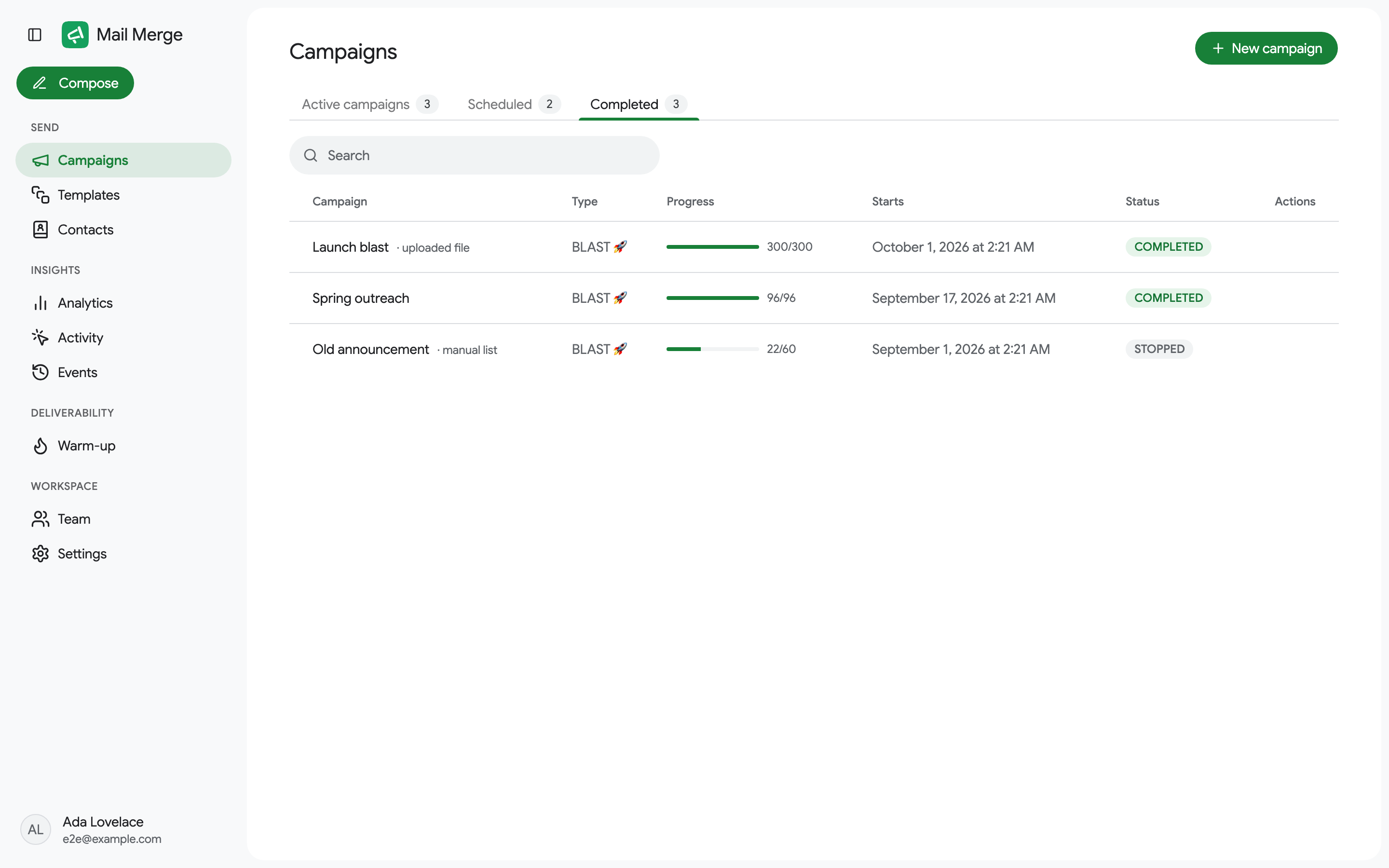
Task: Start a New campaign
Action: pos(1266,48)
